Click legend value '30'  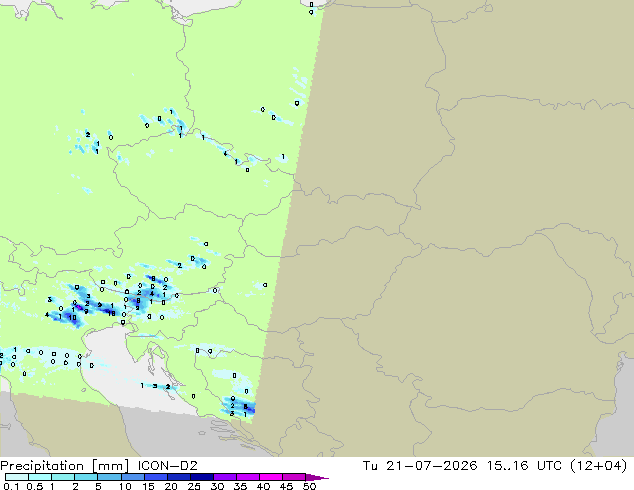click(x=218, y=486)
